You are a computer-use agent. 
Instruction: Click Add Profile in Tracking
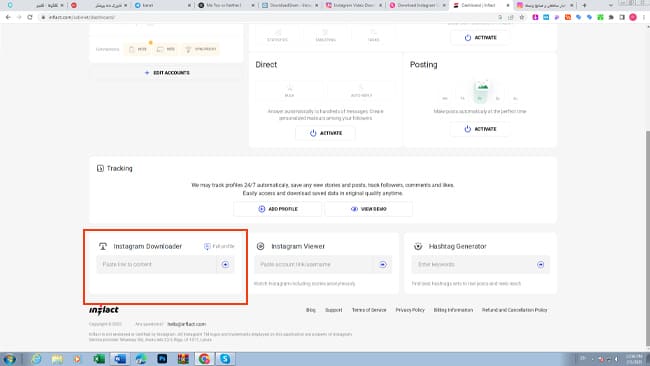tap(278, 209)
